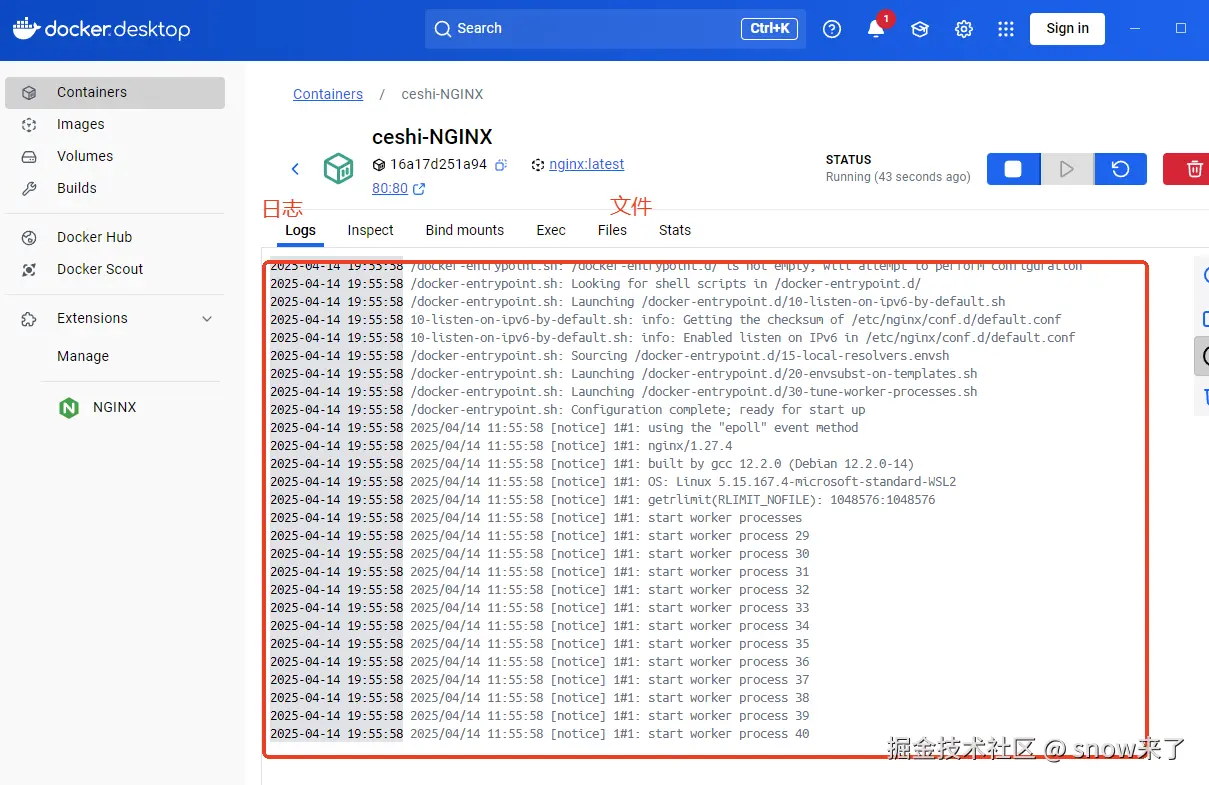Click Manage under Extensions
This screenshot has height=785, width=1209.
(x=83, y=356)
